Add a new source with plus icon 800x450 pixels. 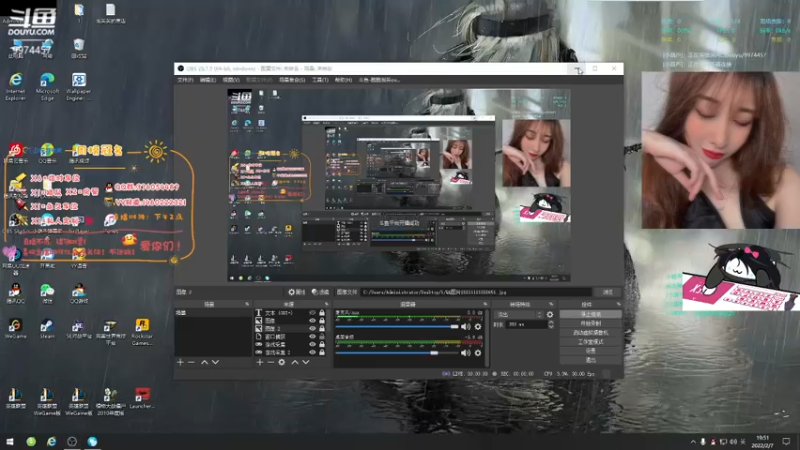point(260,362)
